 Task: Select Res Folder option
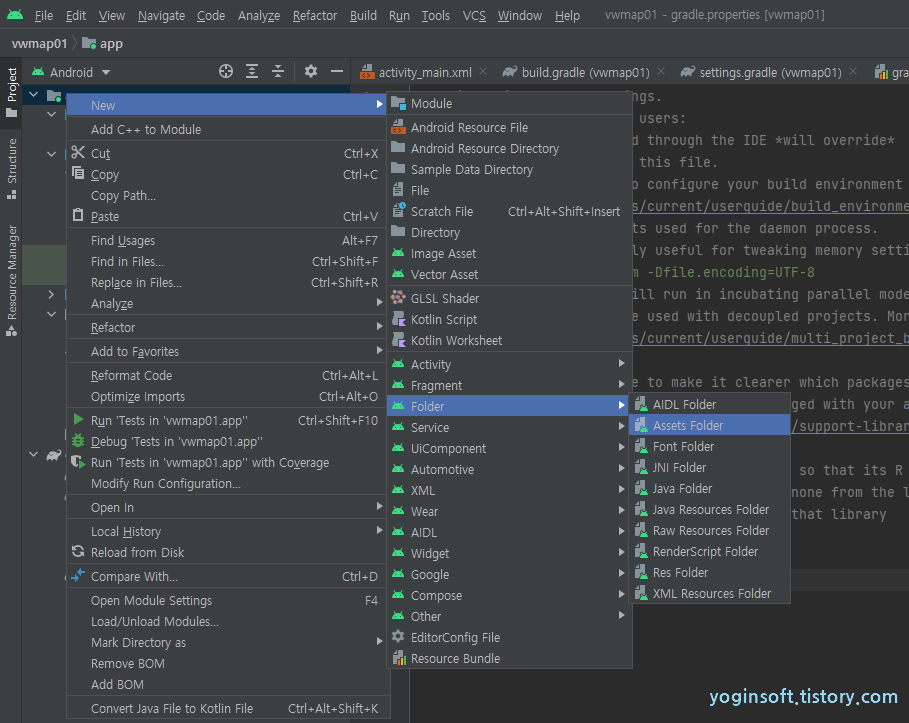pos(709,572)
